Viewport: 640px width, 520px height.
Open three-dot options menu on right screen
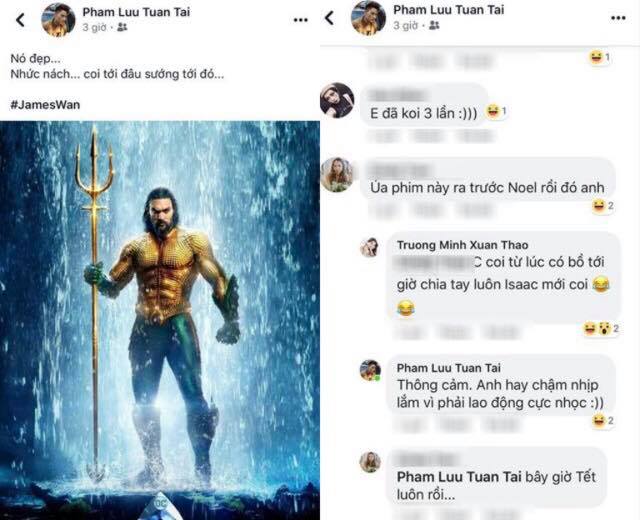[618, 18]
